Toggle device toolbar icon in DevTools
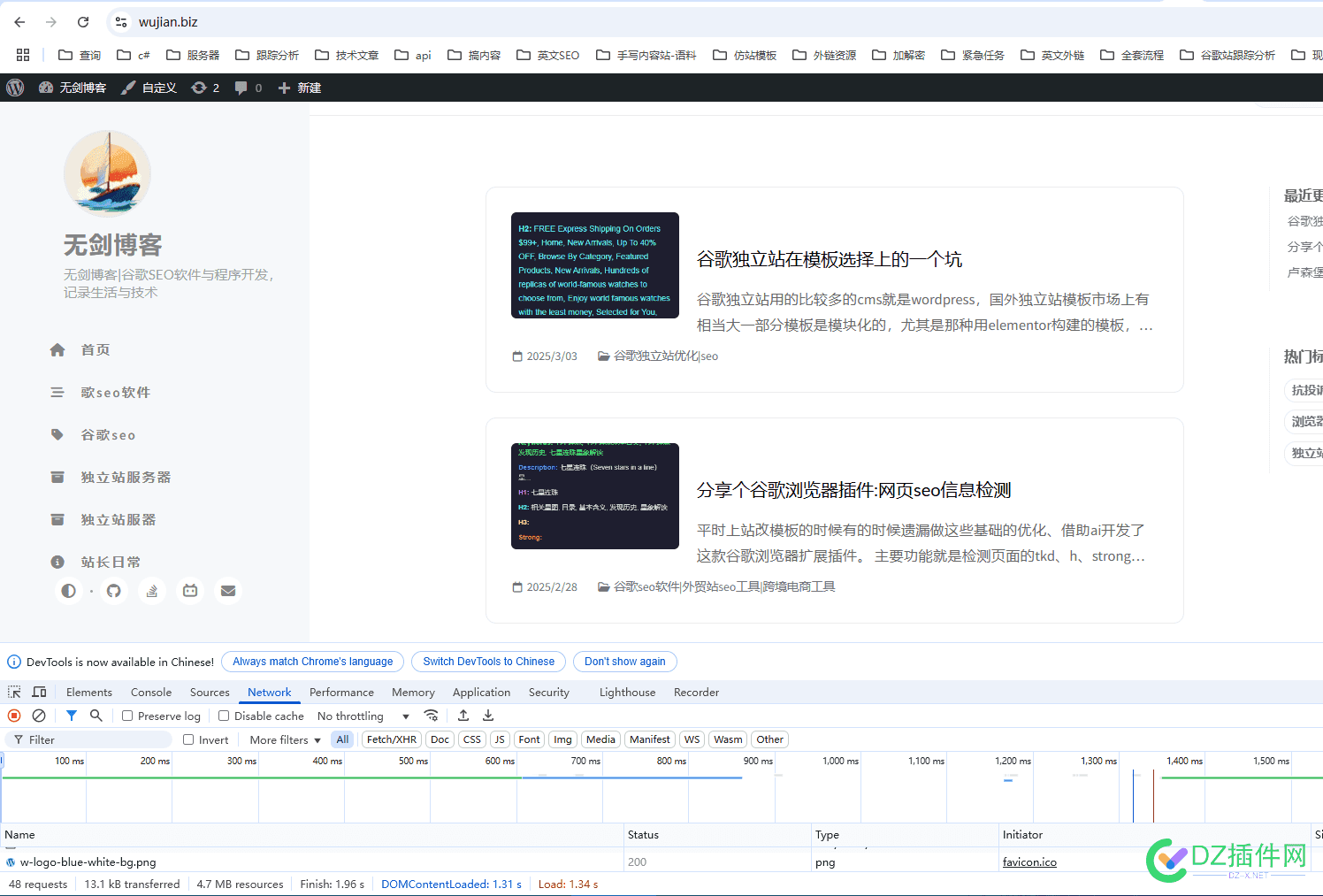The height and width of the screenshot is (896, 1323). pos(39,692)
